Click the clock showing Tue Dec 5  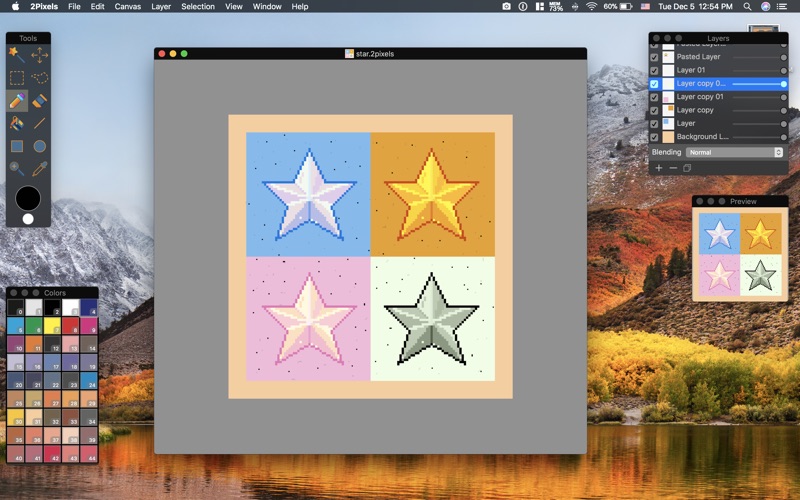pyautogui.click(x=695, y=7)
